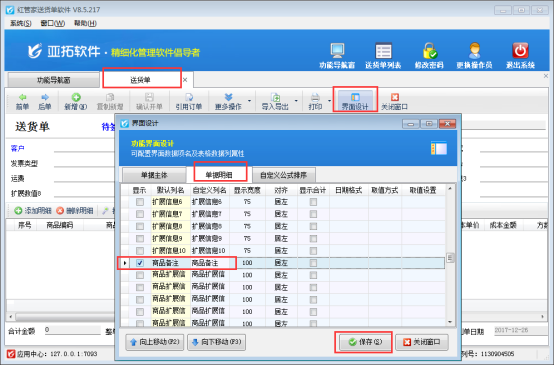Image resolution: width=554 pixels, height=366 pixels.
Task: Enable 显示合计 checkbox for 商品备注 row
Action: 313,263
